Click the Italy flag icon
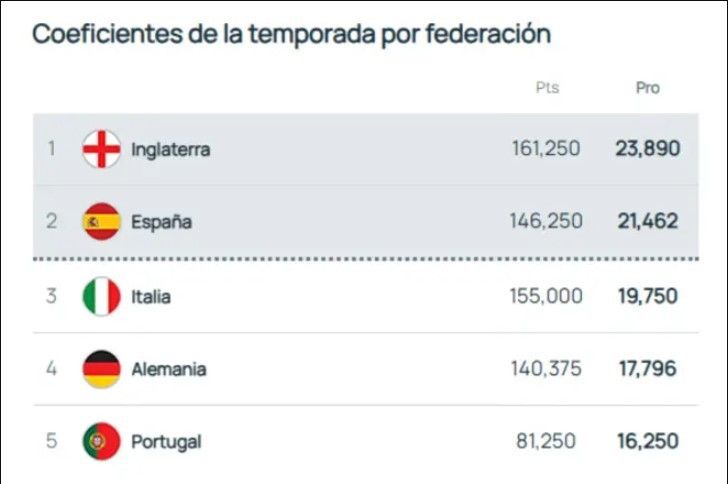Image resolution: width=728 pixels, height=484 pixels. 101,297
